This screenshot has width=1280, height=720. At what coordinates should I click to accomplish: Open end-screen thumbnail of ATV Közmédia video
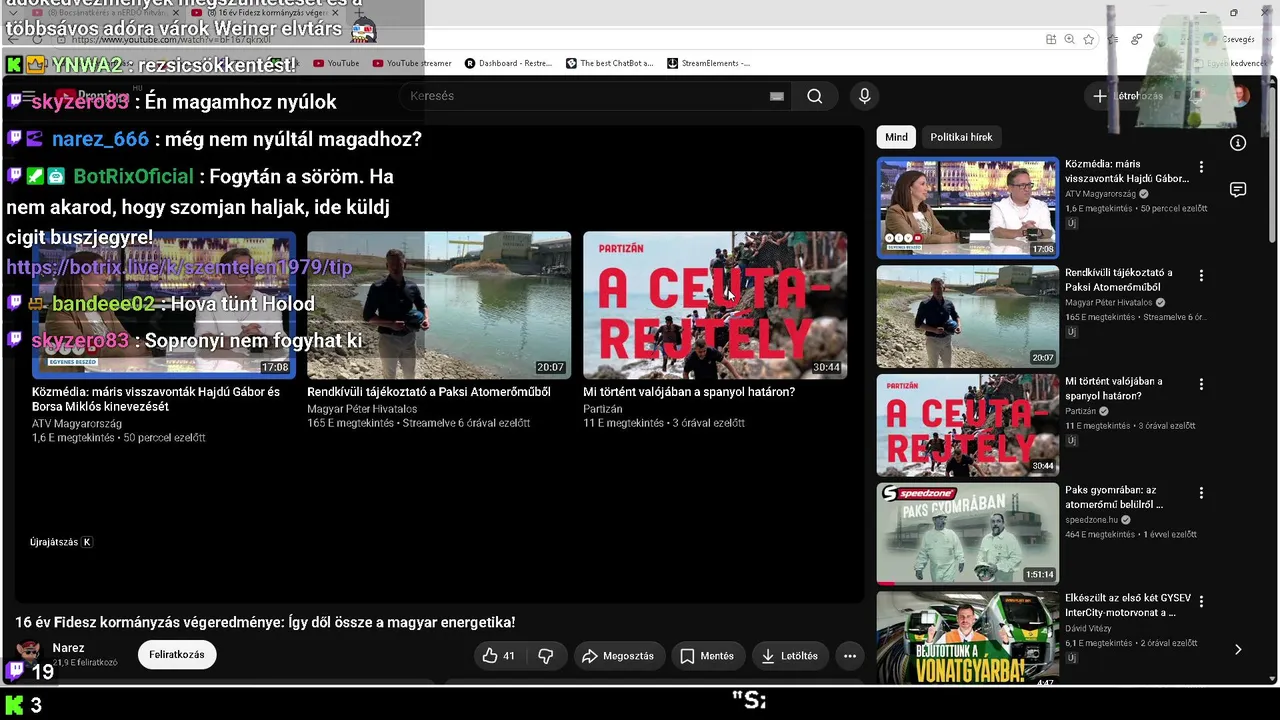point(164,305)
